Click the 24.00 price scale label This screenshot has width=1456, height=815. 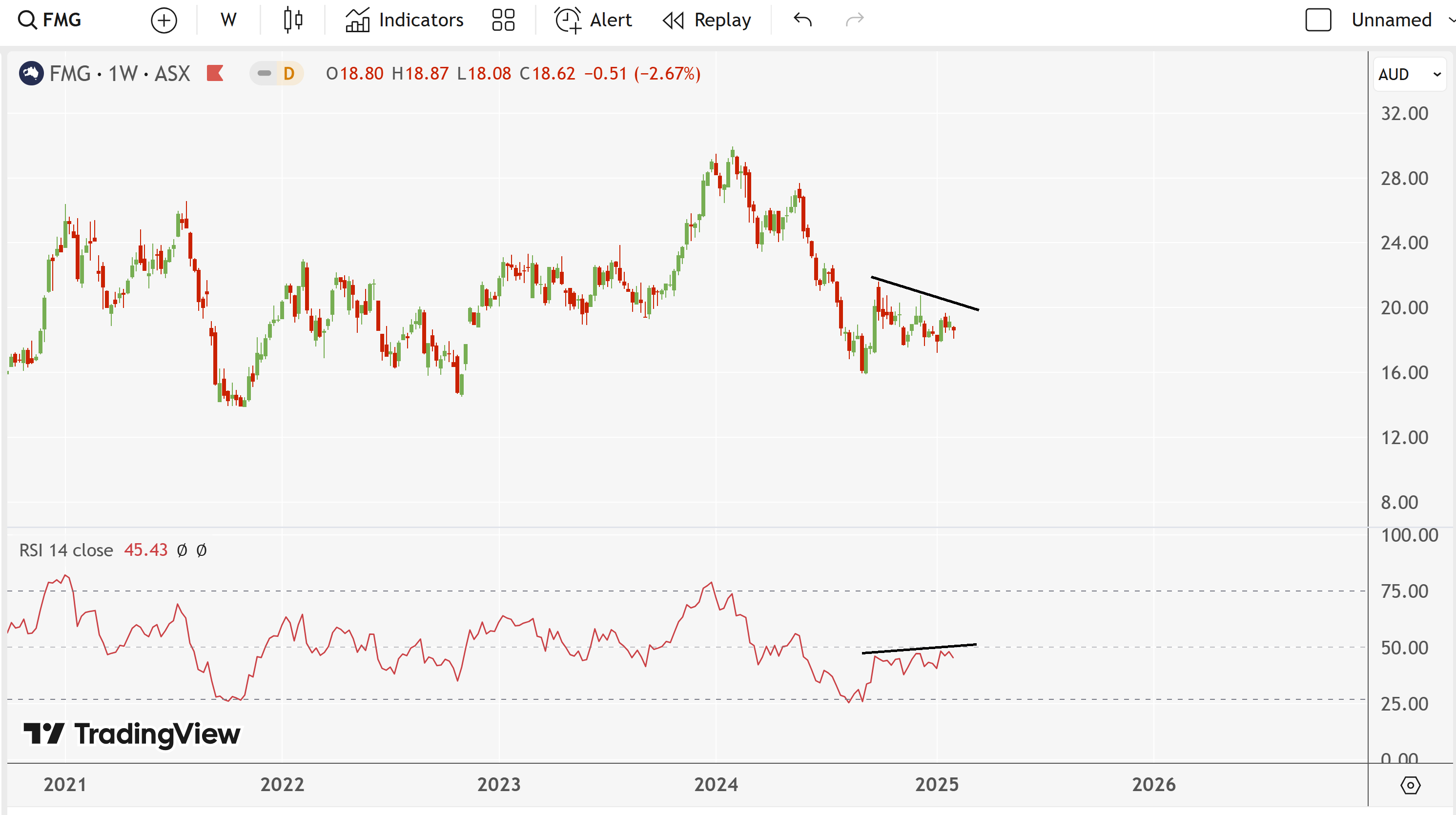[x=1405, y=243]
